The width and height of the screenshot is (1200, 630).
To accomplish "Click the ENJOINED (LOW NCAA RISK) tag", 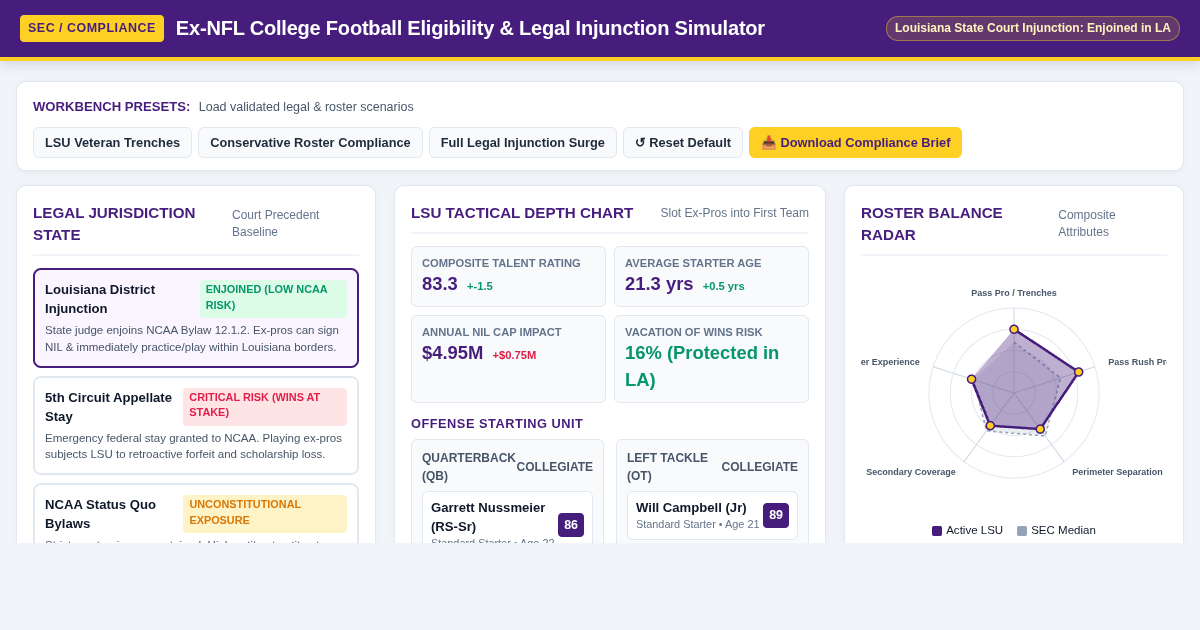I will tap(273, 298).
